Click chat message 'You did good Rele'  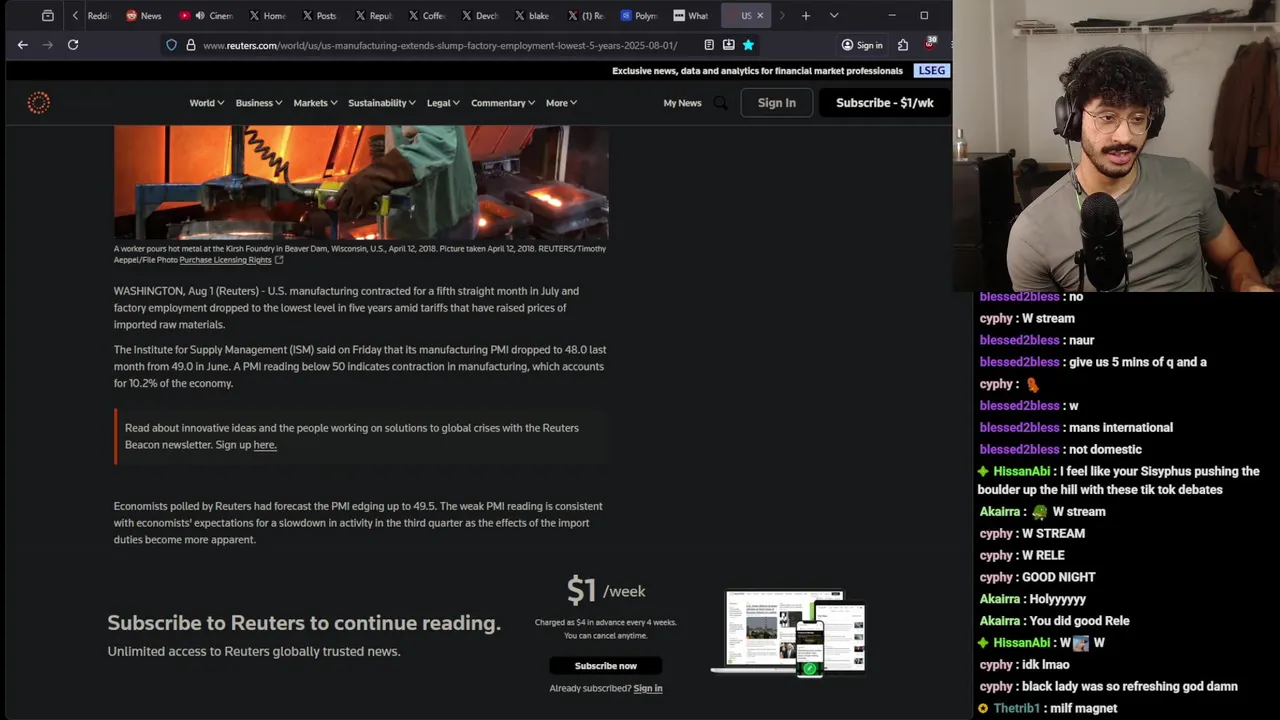point(1079,621)
